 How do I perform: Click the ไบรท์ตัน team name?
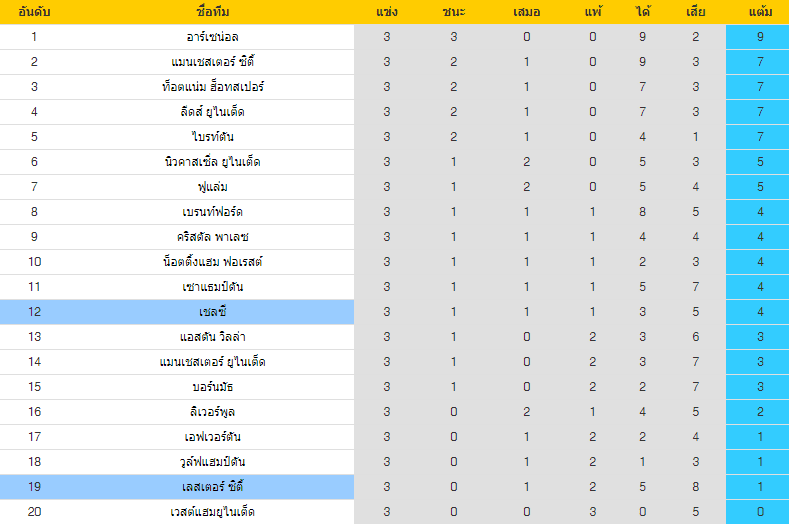212,137
